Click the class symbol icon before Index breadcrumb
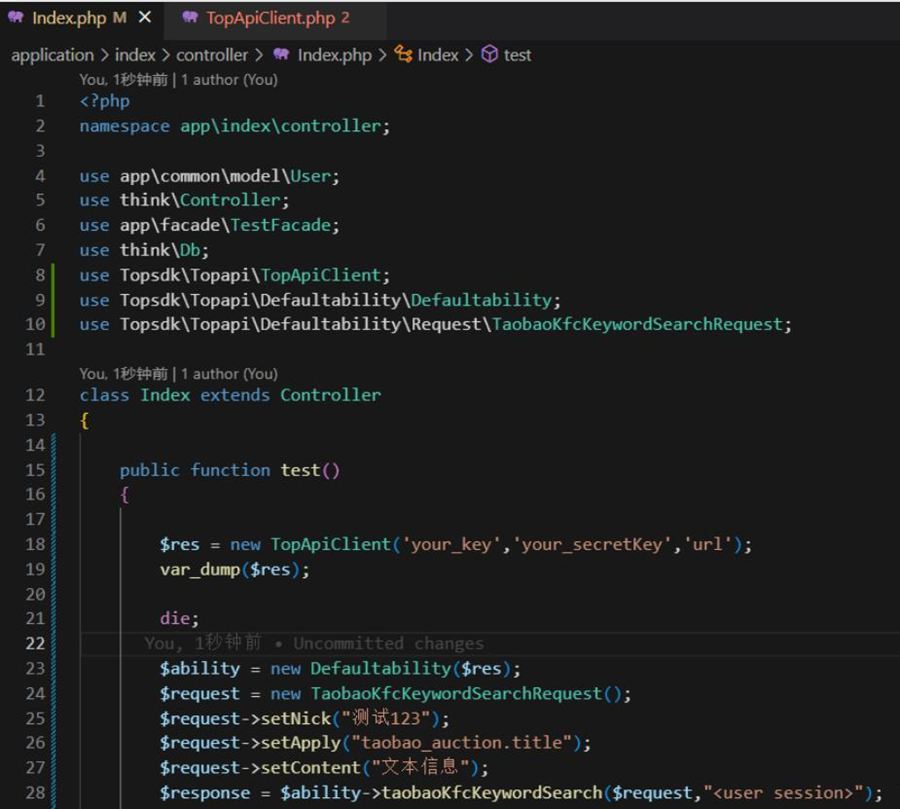900x809 pixels. [404, 55]
